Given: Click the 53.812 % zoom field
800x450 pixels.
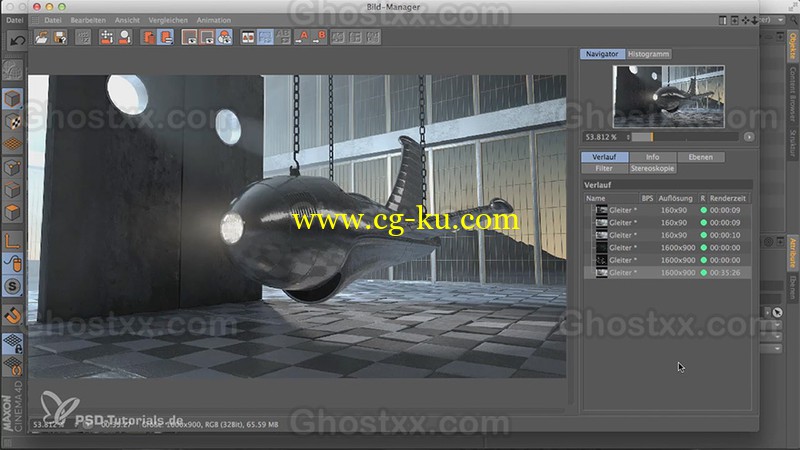Looking at the screenshot, I should pyautogui.click(x=604, y=137).
